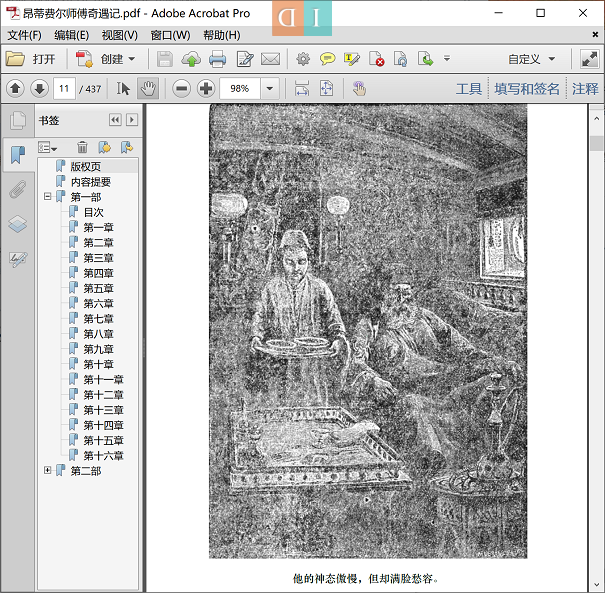The width and height of the screenshot is (605, 593).
Task: Click the page number field
Action: pyautogui.click(x=64, y=89)
